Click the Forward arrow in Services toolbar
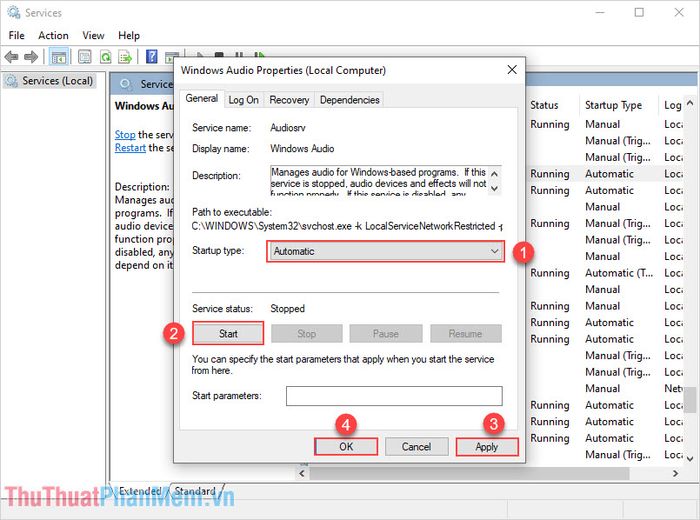The image size is (700, 520). pyautogui.click(x=31, y=57)
